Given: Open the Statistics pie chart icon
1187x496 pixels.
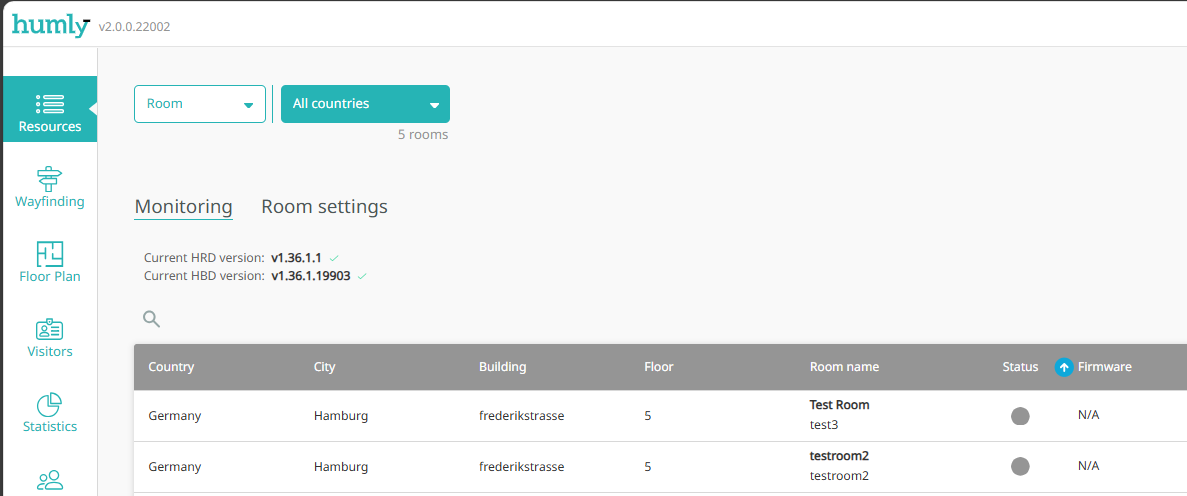Looking at the screenshot, I should click(49, 404).
